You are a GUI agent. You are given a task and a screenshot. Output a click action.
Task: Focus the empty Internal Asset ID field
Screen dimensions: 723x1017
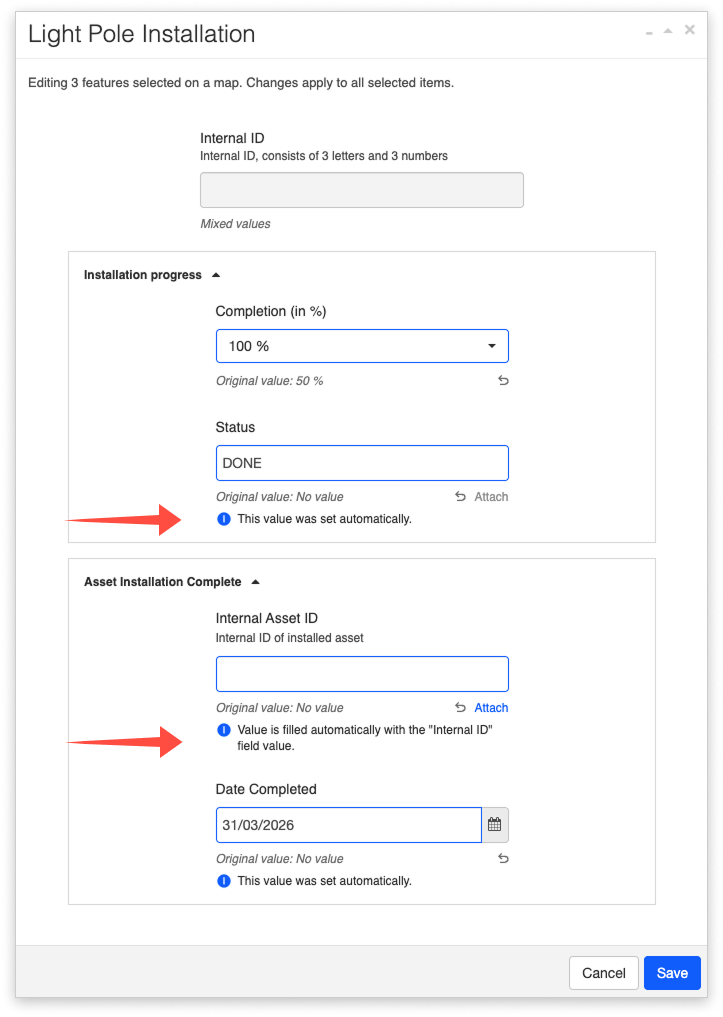point(362,674)
